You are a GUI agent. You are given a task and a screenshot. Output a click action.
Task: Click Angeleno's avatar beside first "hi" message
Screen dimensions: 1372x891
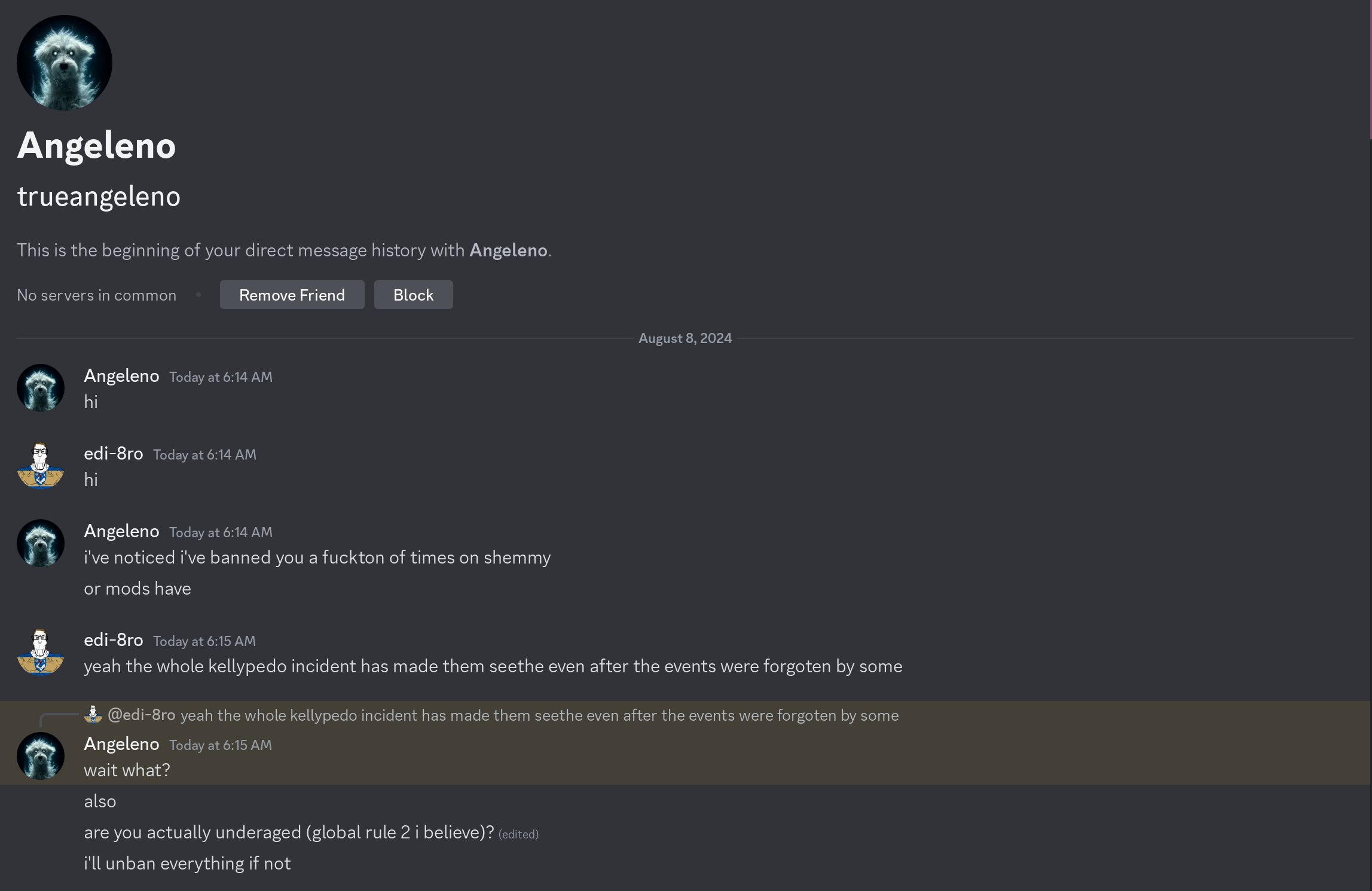pos(41,388)
